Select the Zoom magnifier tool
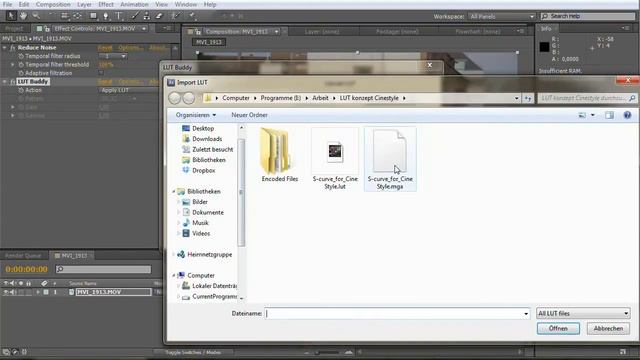The image size is (640, 360). click(x=36, y=16)
